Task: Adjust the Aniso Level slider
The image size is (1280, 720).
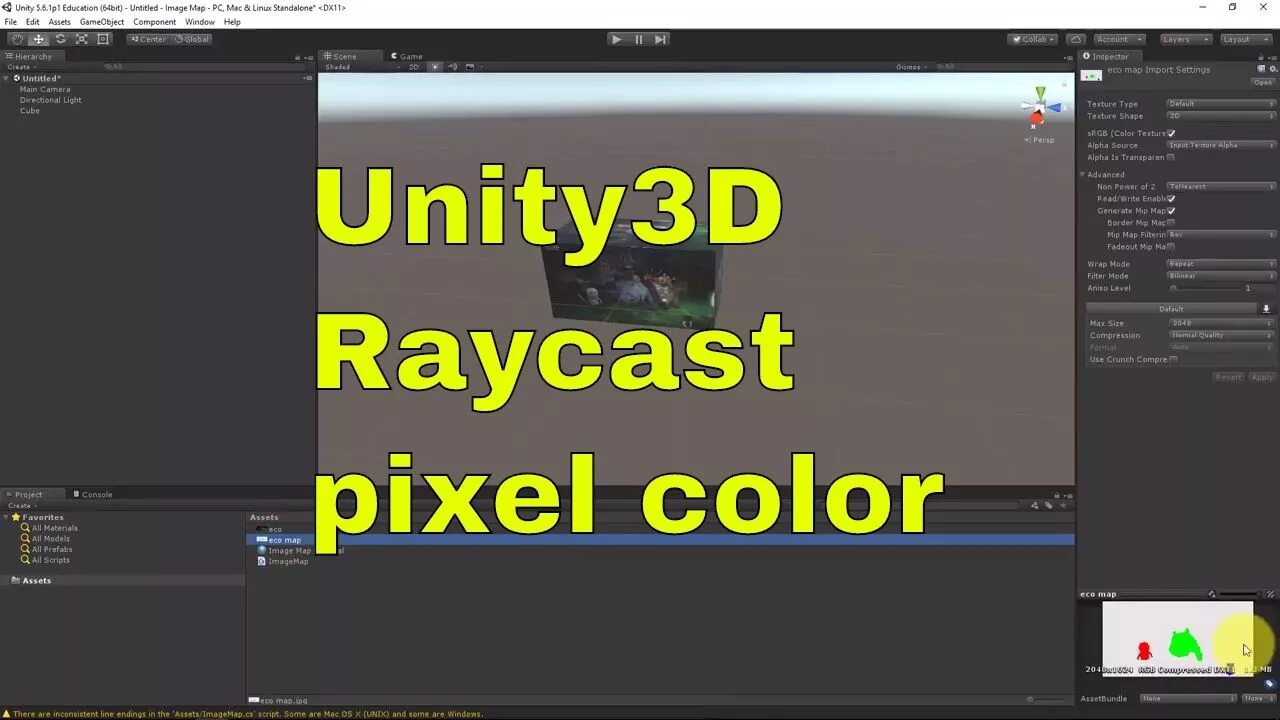Action: tap(1202, 288)
